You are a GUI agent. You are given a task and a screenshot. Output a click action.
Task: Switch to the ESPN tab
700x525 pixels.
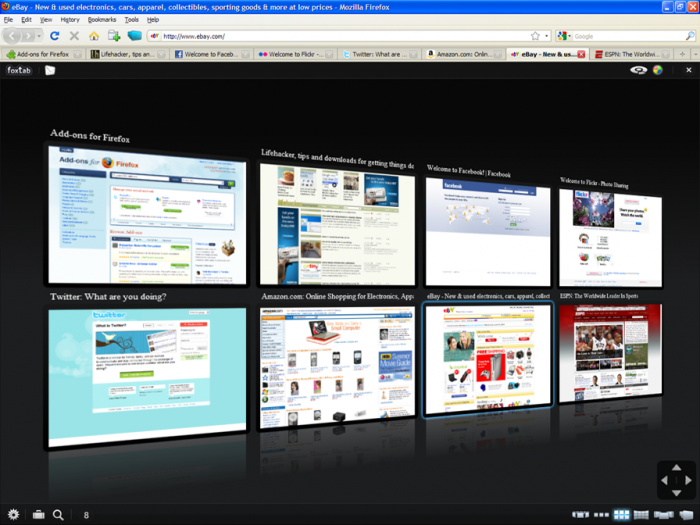point(630,54)
